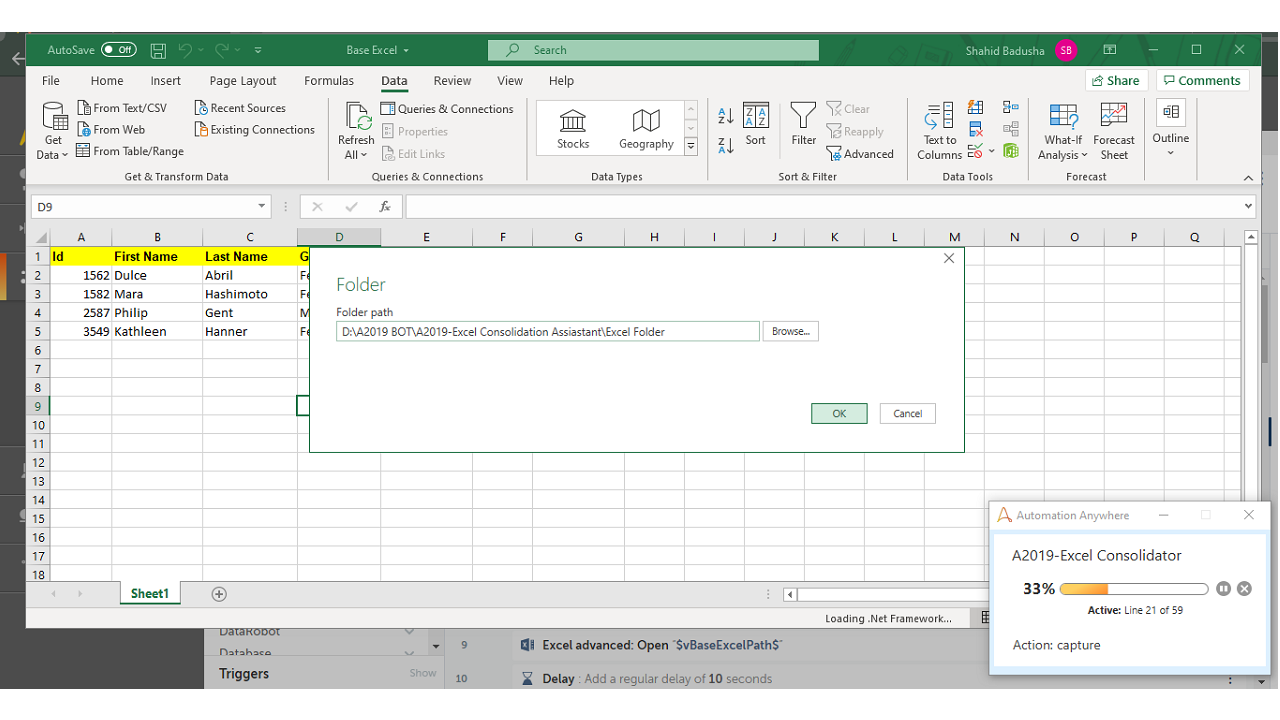Toggle the AutoSave switch
1280x720 pixels.
tap(119, 50)
